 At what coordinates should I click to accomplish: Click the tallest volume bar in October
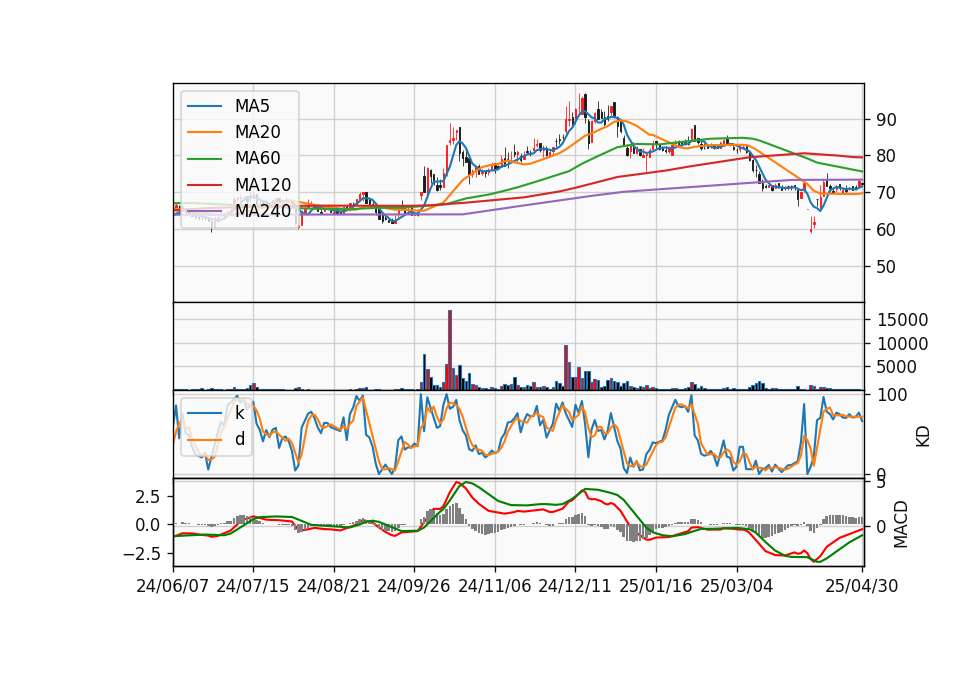tap(450, 350)
